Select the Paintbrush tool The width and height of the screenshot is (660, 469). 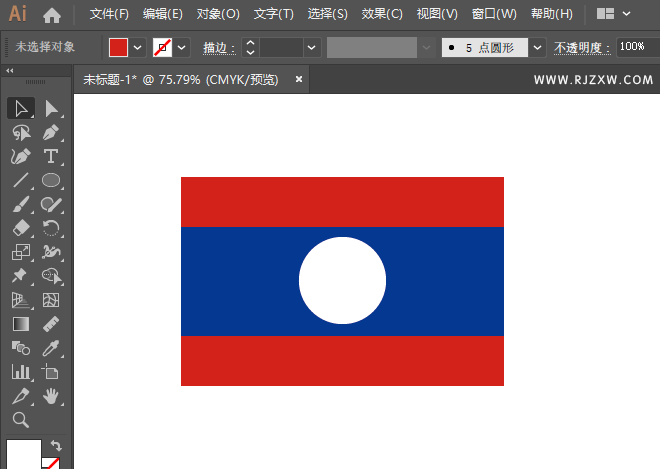tap(21, 204)
